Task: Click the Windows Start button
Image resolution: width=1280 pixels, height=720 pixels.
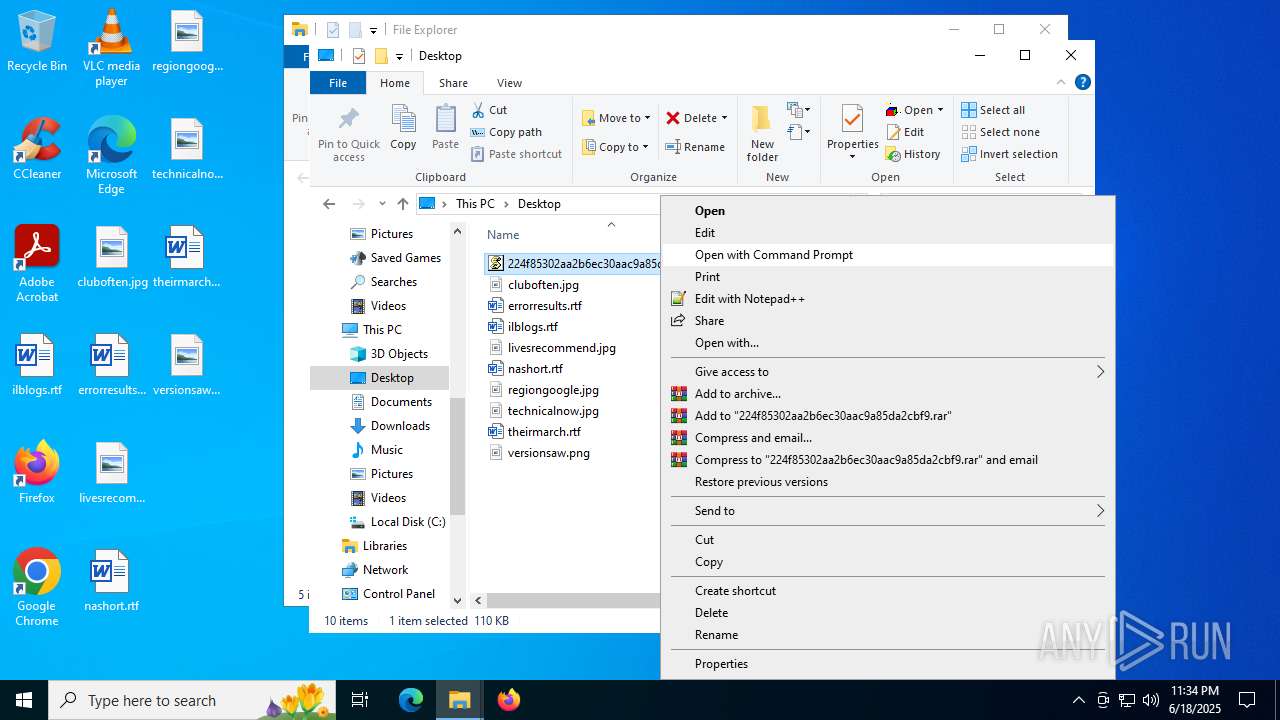Action: point(24,700)
